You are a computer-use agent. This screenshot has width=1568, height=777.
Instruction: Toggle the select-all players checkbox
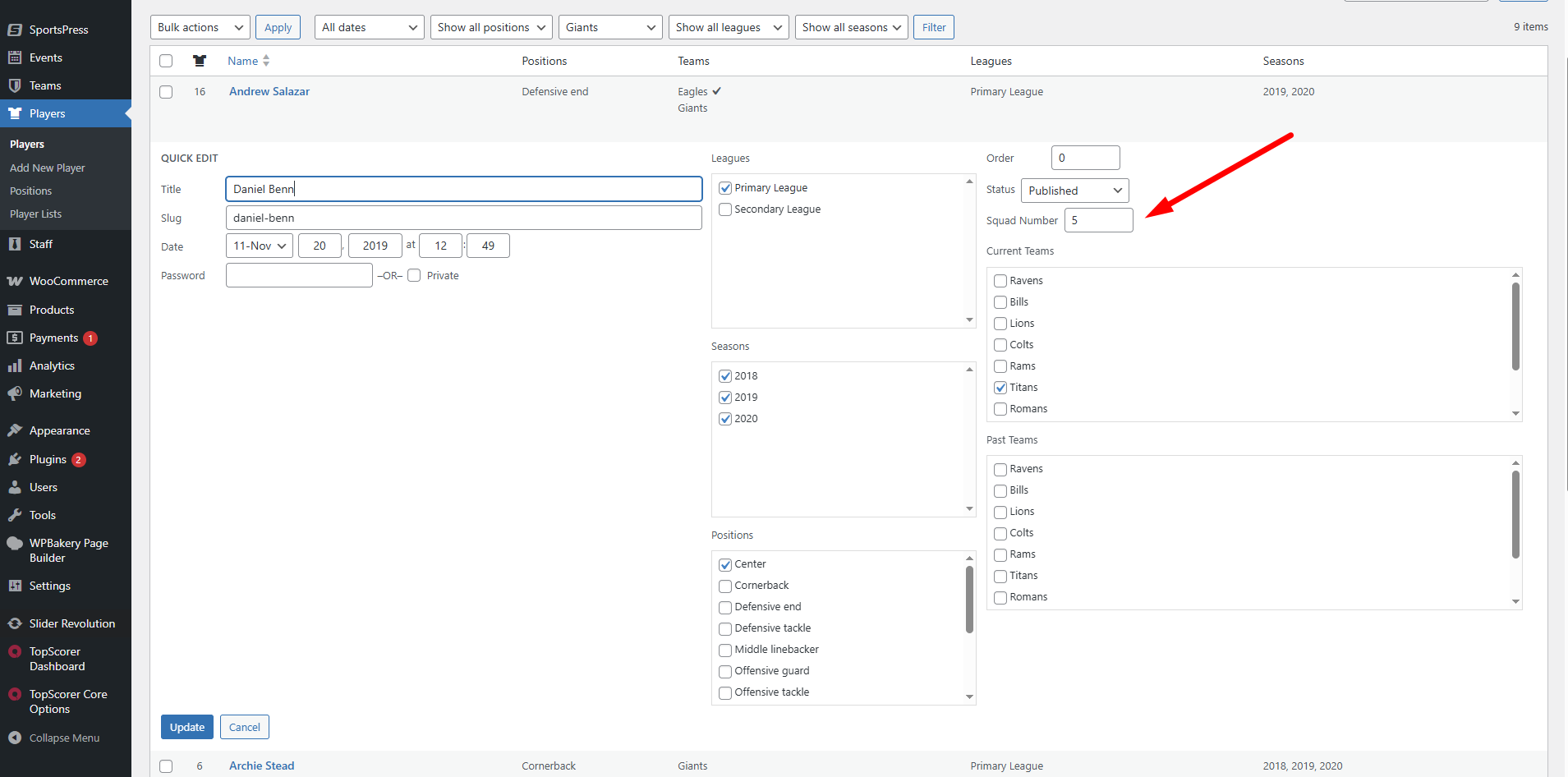[x=166, y=61]
